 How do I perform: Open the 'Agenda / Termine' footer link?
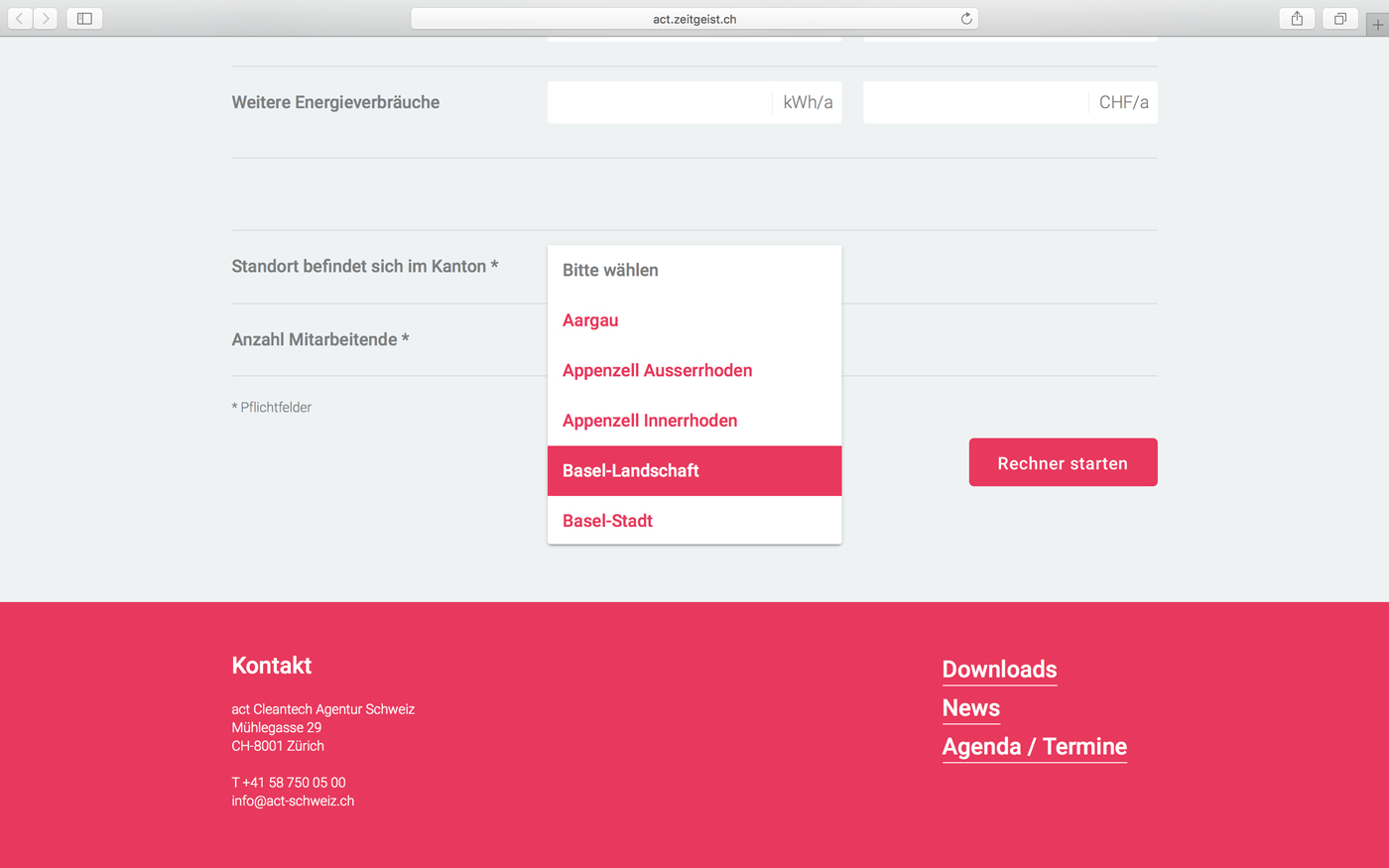click(1034, 747)
